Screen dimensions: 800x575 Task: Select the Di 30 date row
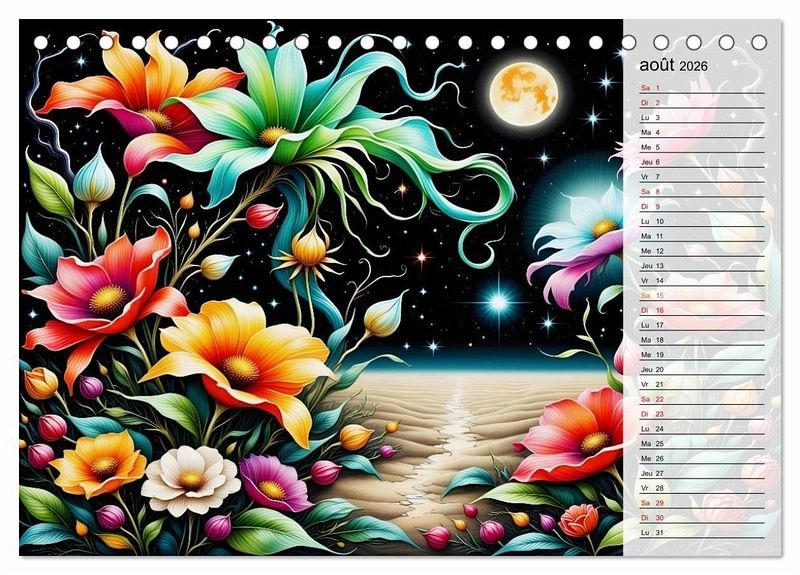(x=700, y=517)
